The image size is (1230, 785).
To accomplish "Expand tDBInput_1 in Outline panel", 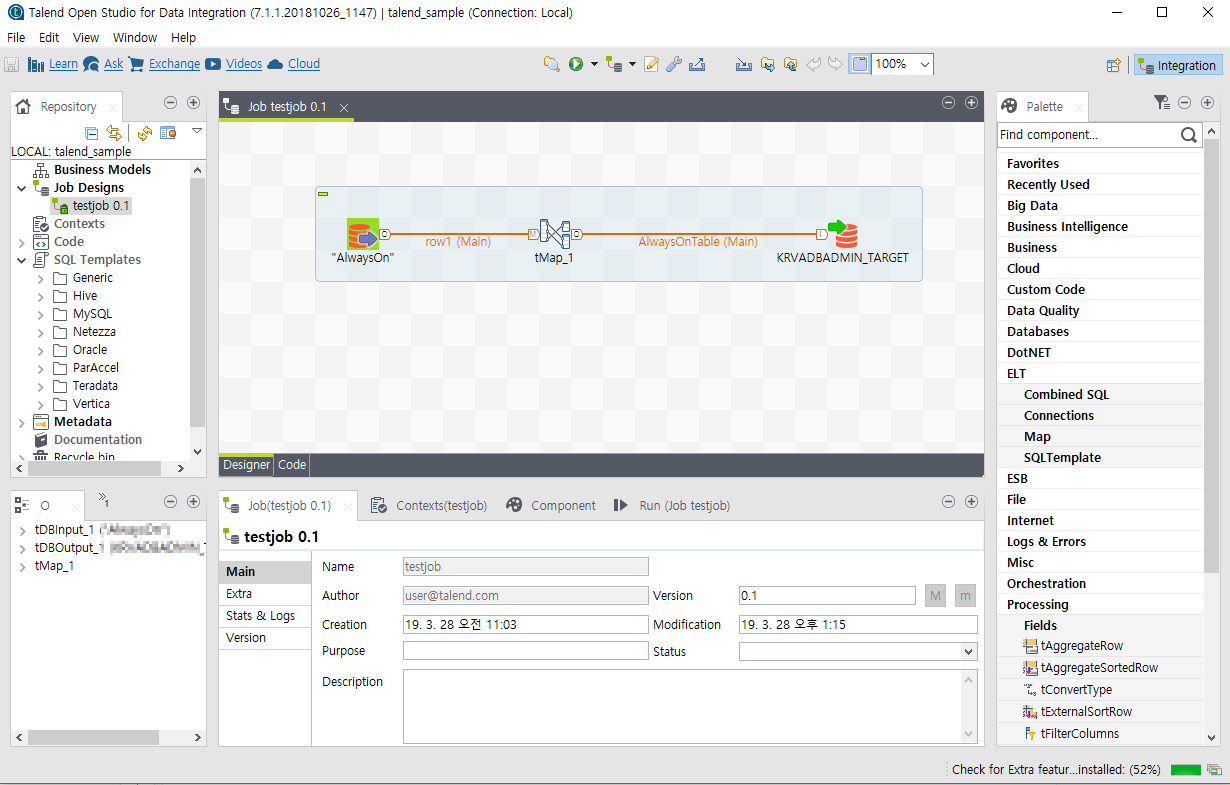I will coord(23,530).
